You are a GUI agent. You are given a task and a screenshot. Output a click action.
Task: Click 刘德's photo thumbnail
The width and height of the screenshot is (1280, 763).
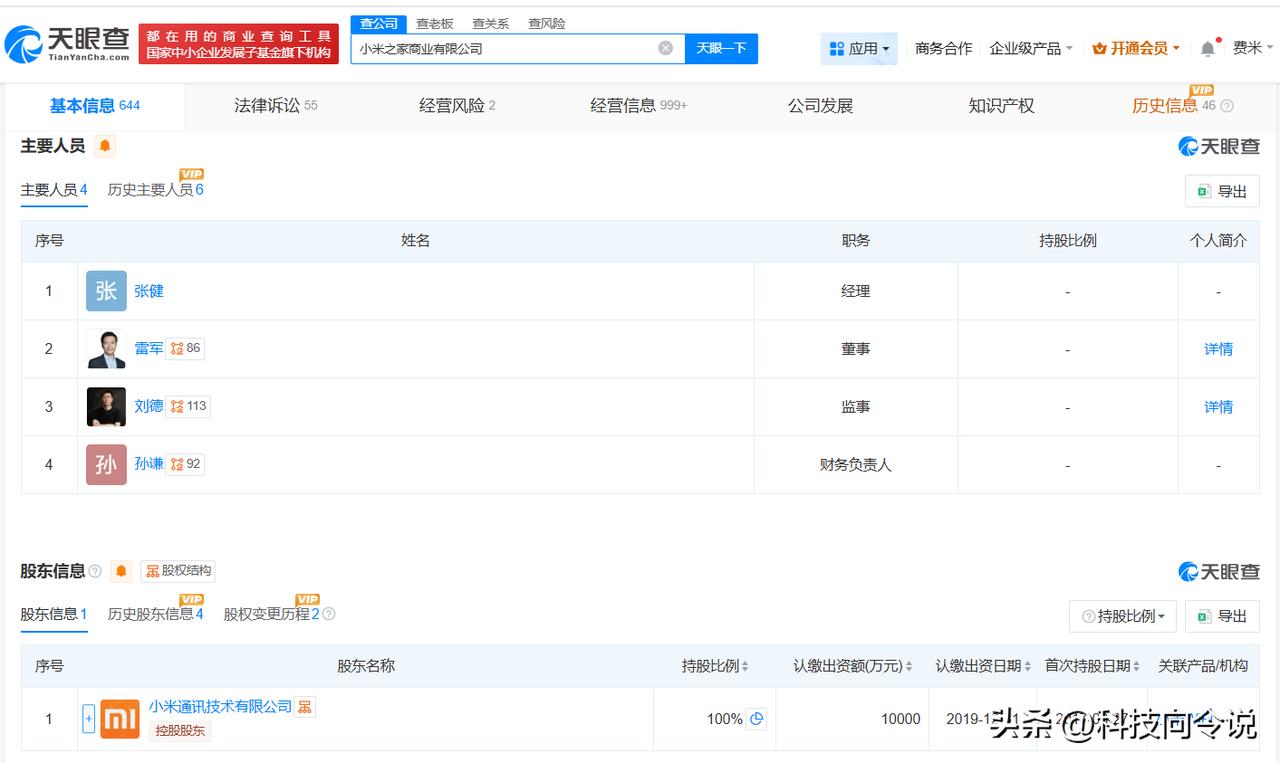click(x=106, y=407)
